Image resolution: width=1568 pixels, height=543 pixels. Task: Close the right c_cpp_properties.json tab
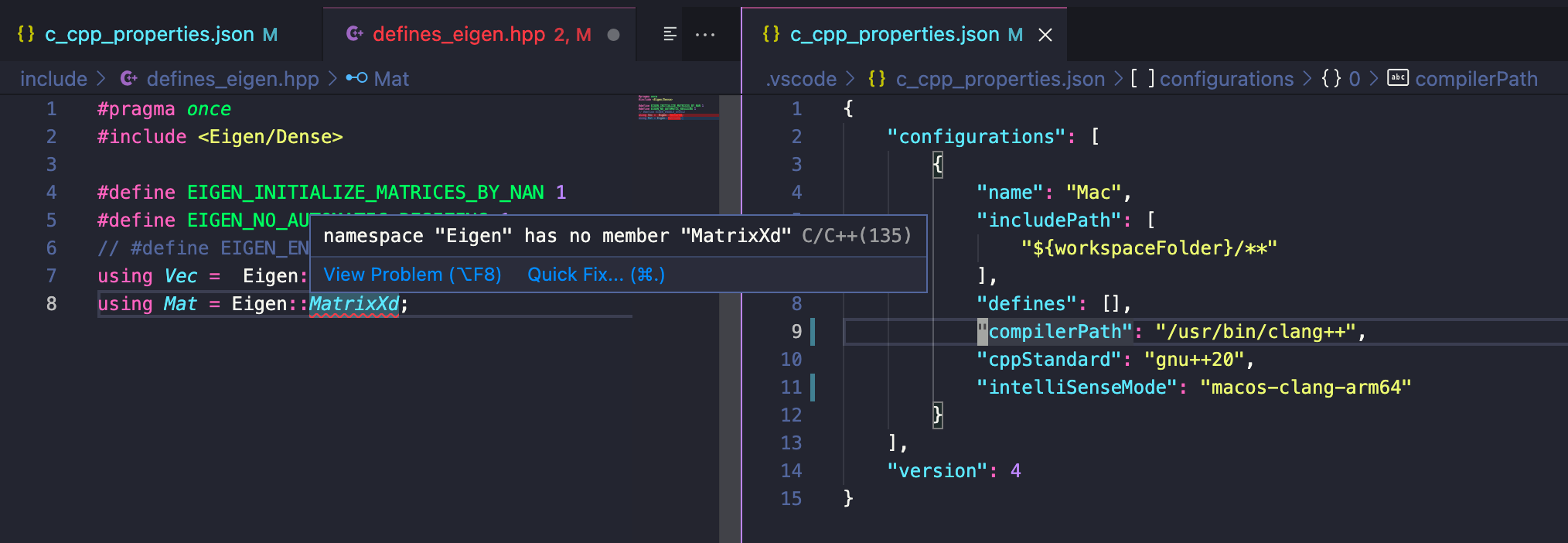point(1045,35)
